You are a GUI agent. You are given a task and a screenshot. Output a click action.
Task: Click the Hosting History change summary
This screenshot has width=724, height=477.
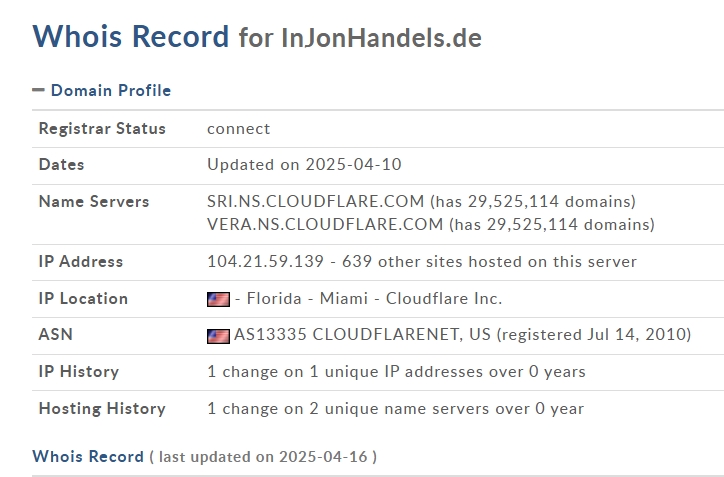coord(396,408)
